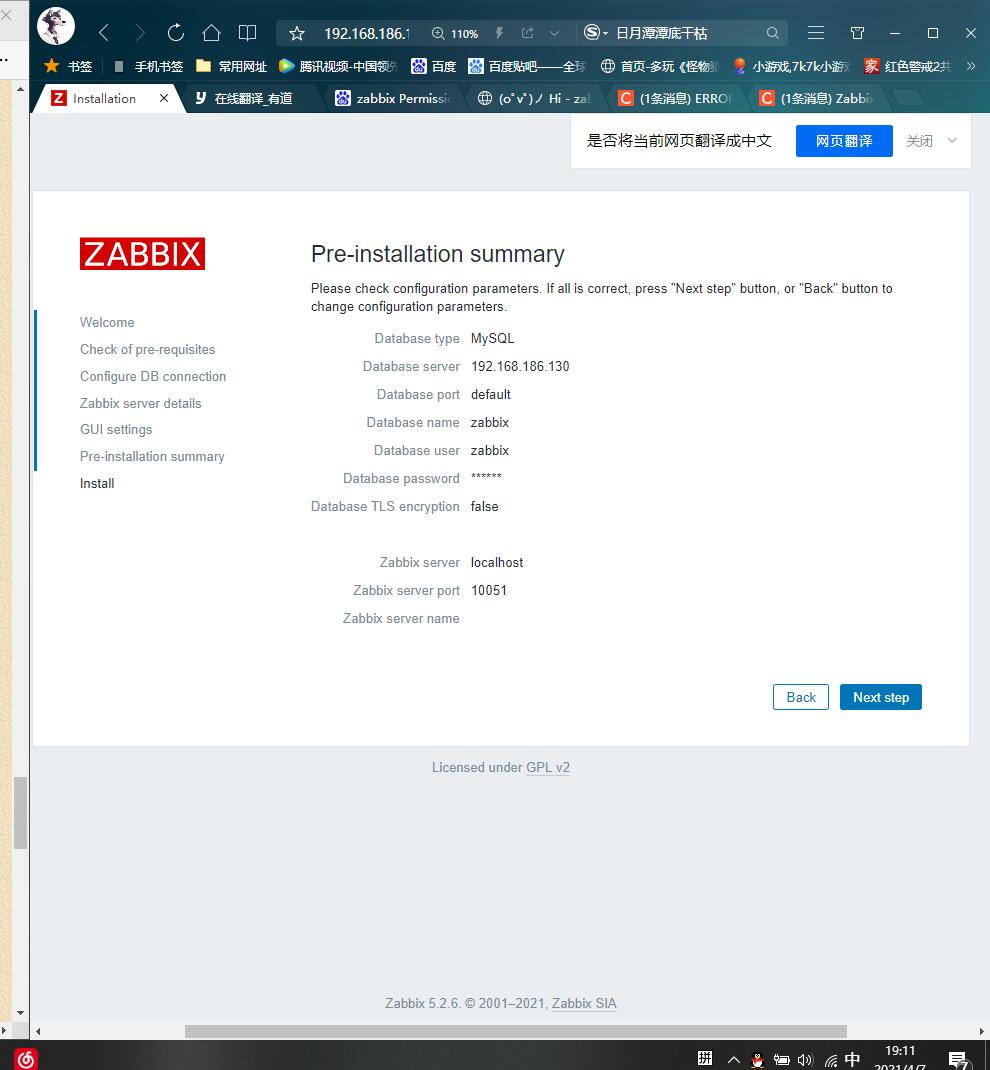The image size is (990, 1070).
Task: Select Check of pre-requisites step
Action: (147, 349)
